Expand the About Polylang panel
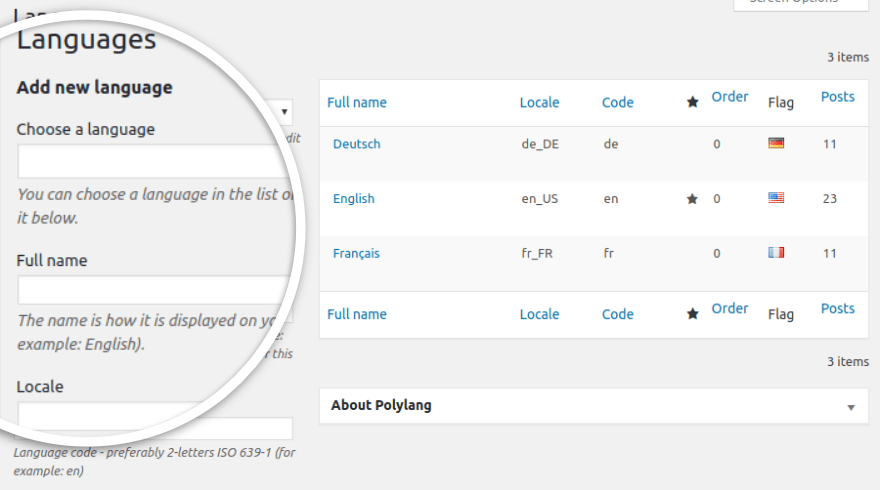880x490 pixels. pyautogui.click(x=851, y=407)
